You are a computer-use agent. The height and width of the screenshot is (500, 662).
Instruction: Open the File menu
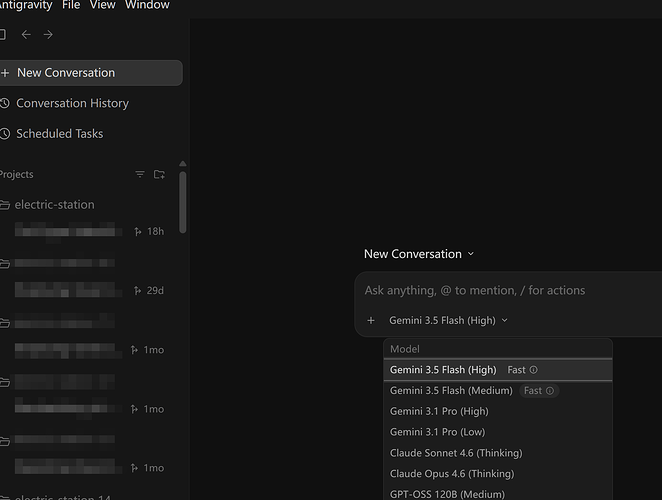coord(71,5)
